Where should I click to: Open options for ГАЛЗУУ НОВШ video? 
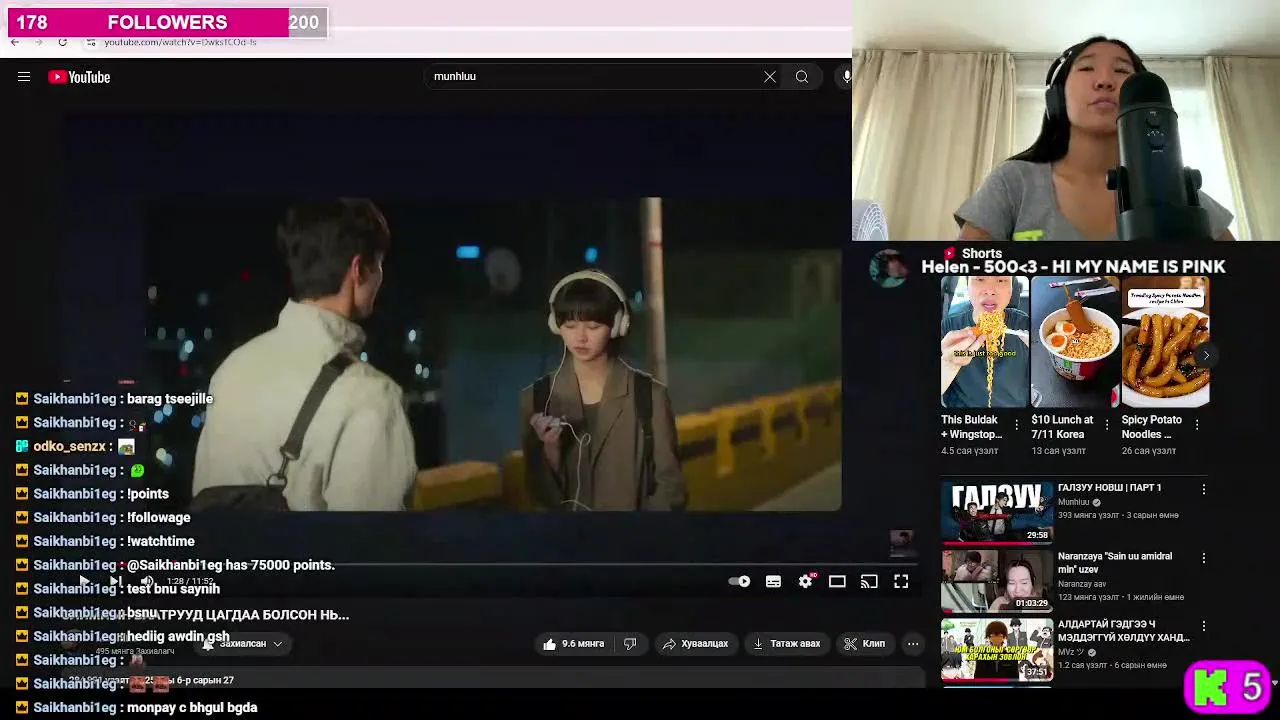click(x=1204, y=489)
